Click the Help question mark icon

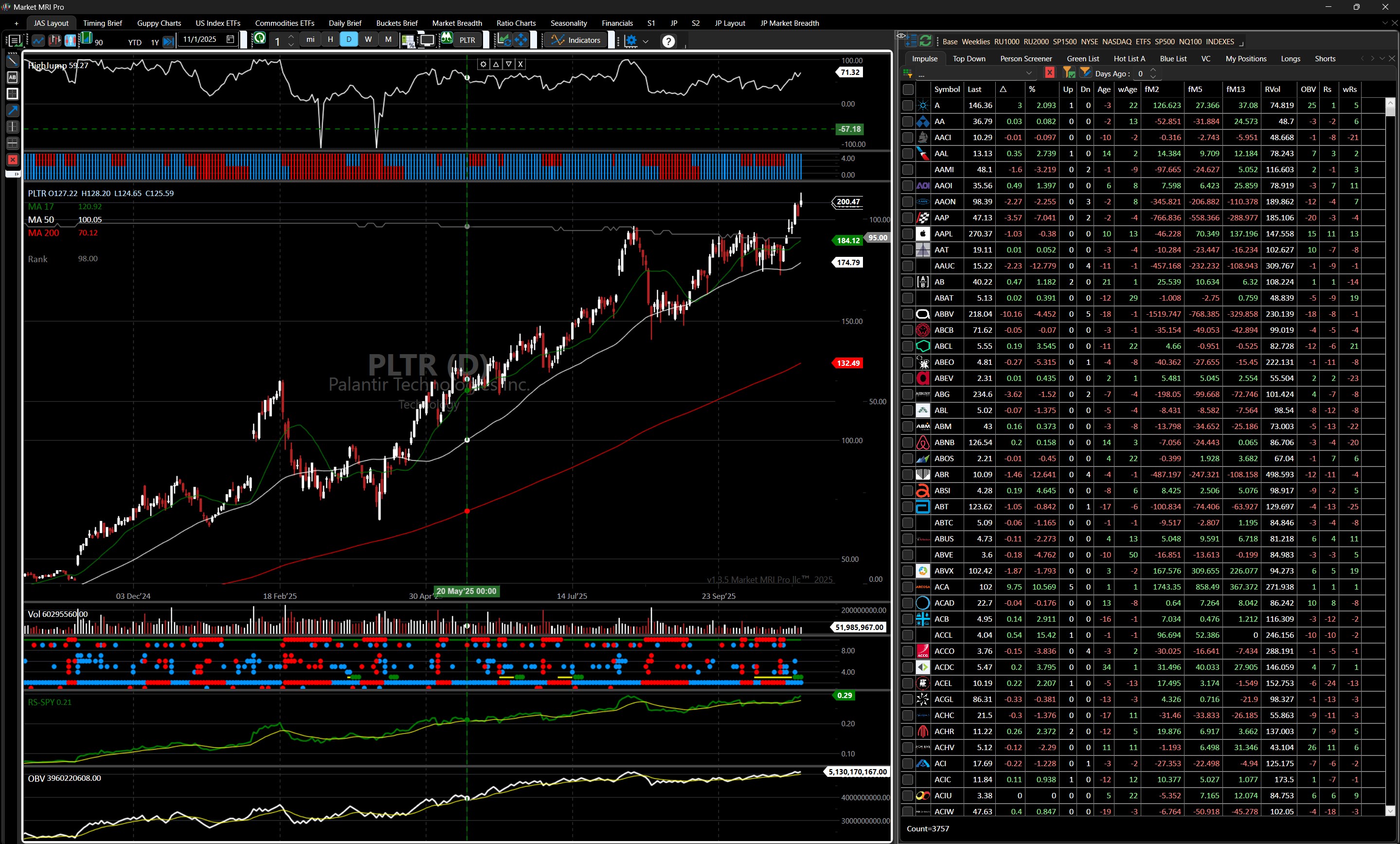coord(669,40)
